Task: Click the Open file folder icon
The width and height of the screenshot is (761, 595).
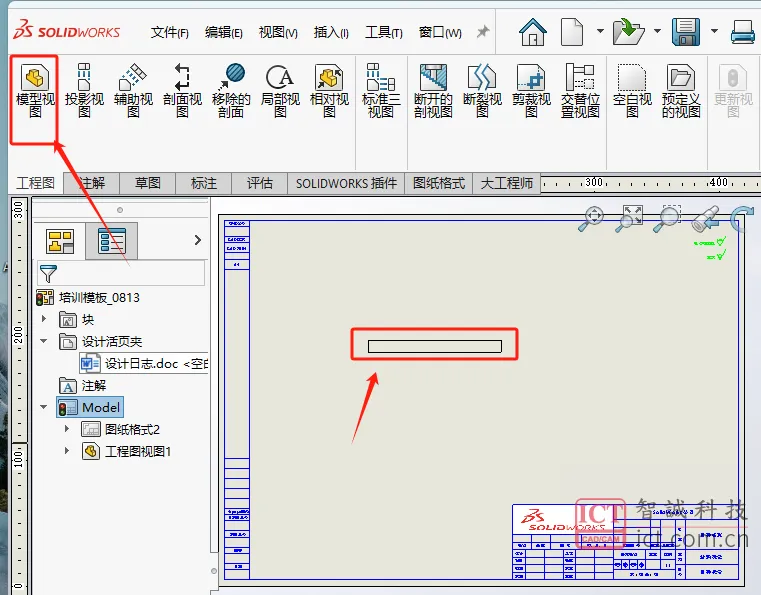Action: pos(628,32)
